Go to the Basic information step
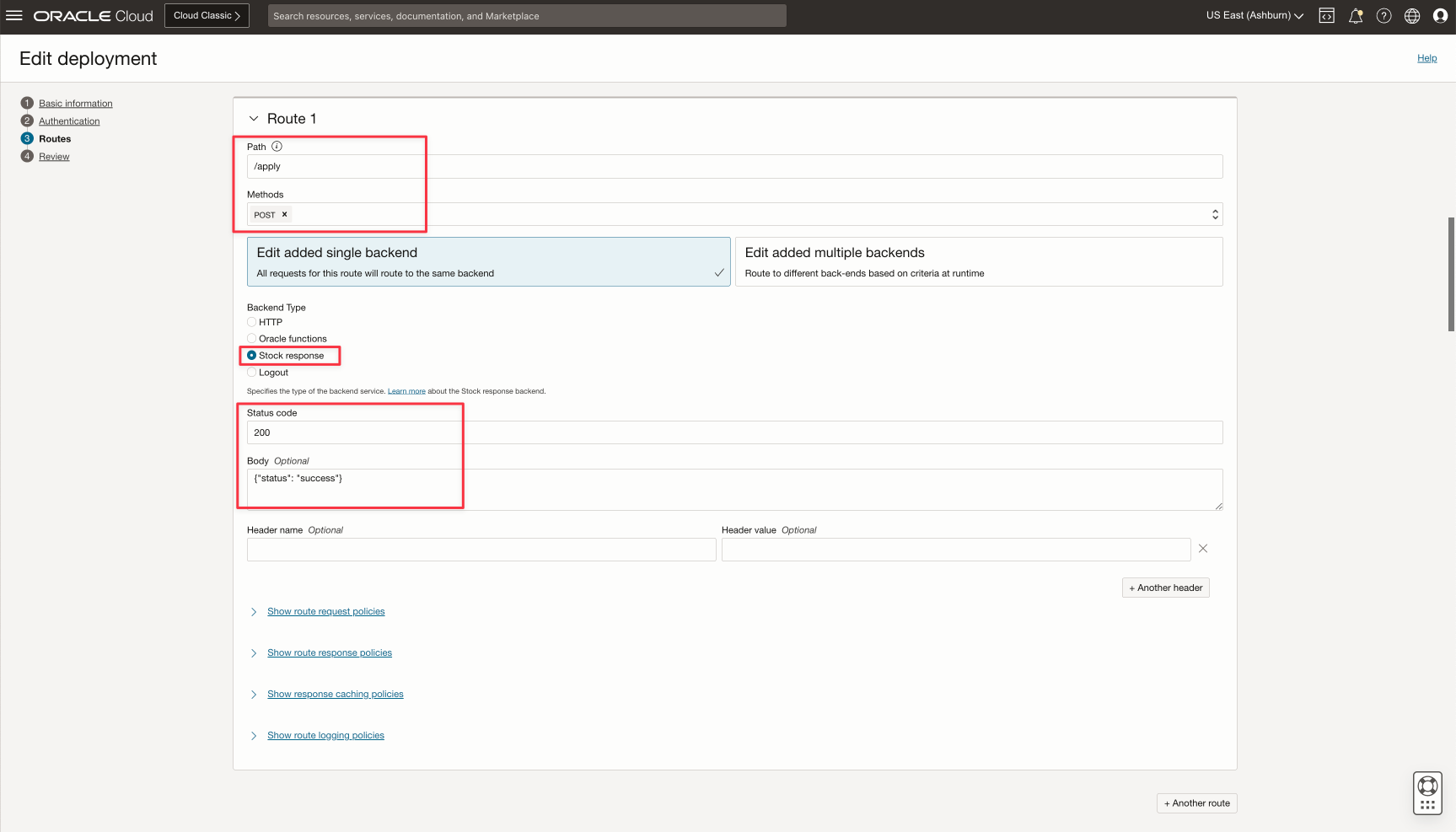The width and height of the screenshot is (1456, 832). pos(75,104)
